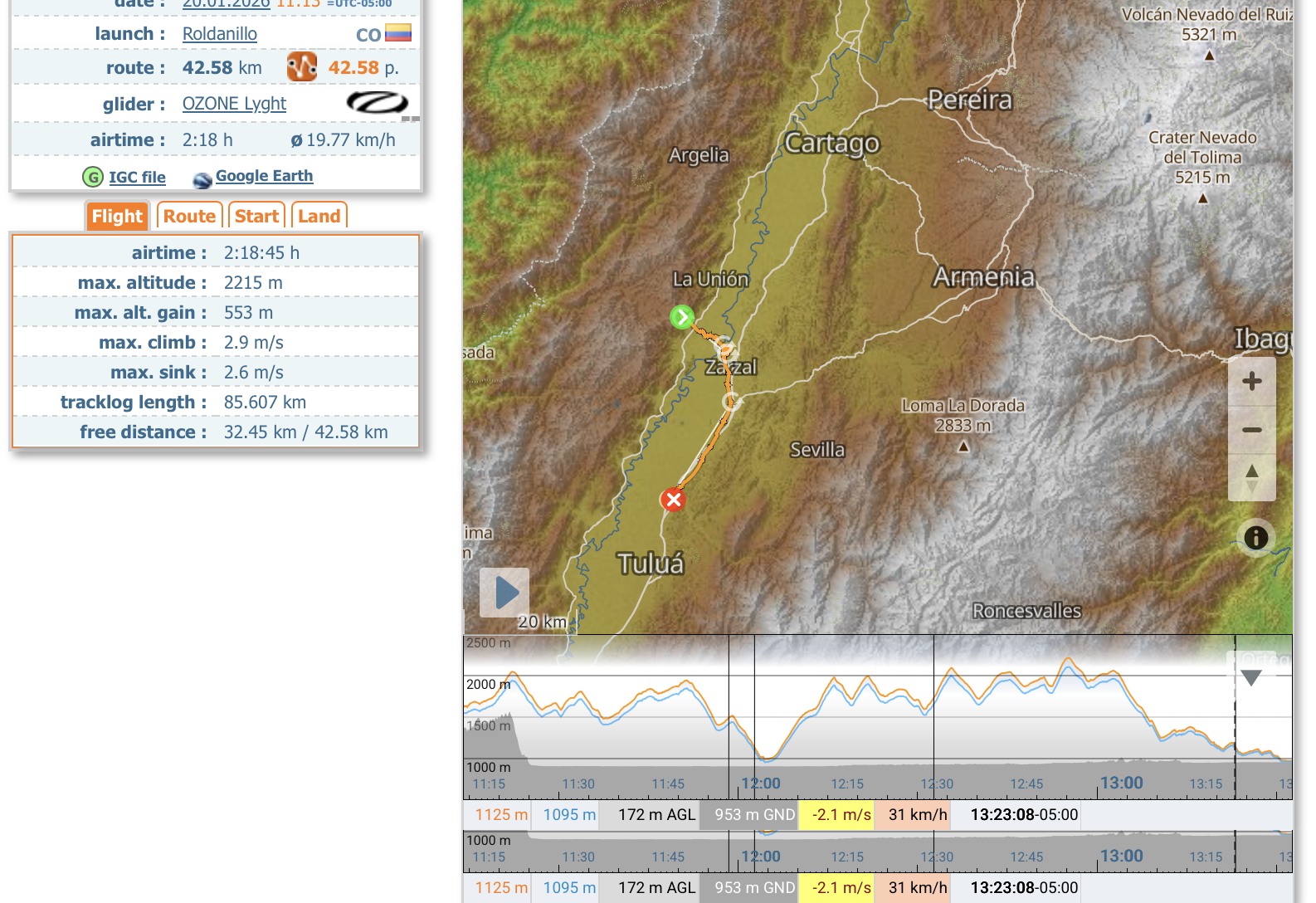The width and height of the screenshot is (1316, 903).
Task: Click the green launch marker on map
Action: [682, 316]
